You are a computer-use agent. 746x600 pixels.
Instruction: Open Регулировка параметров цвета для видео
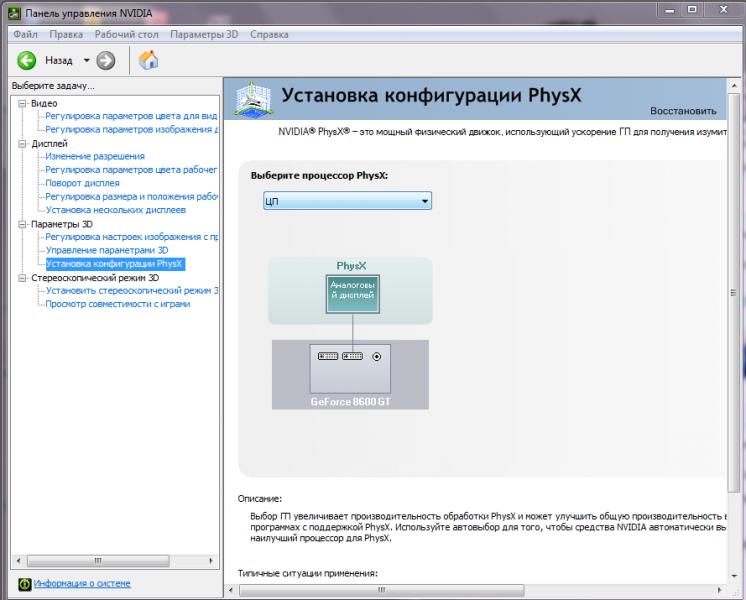click(x=131, y=116)
